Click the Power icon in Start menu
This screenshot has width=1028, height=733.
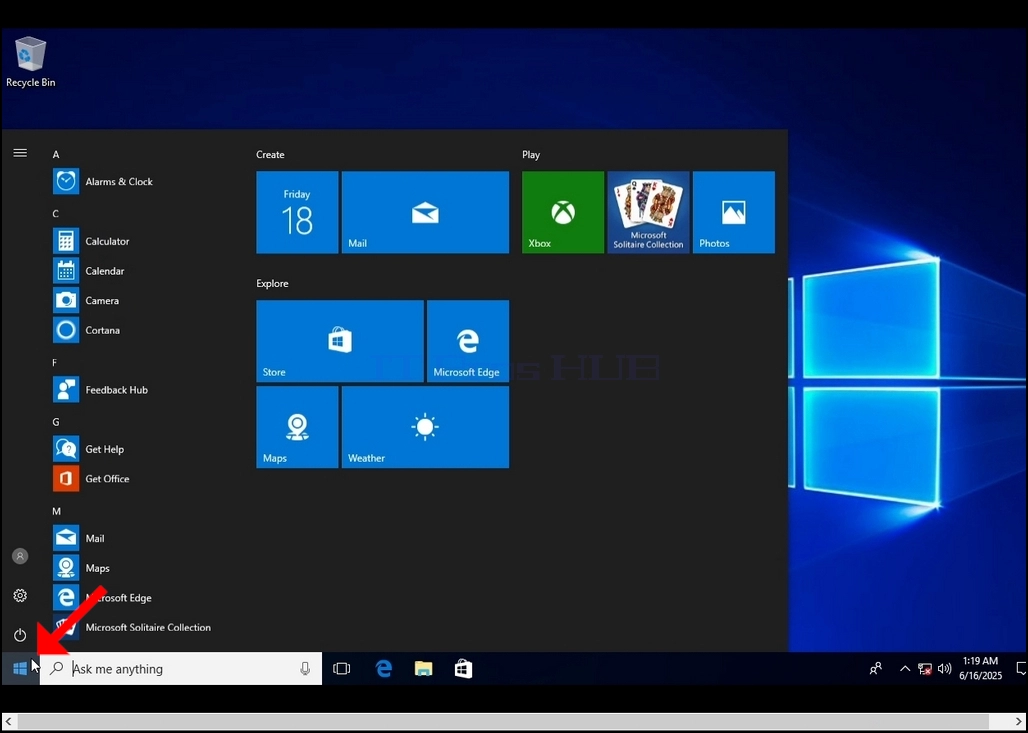(x=20, y=635)
